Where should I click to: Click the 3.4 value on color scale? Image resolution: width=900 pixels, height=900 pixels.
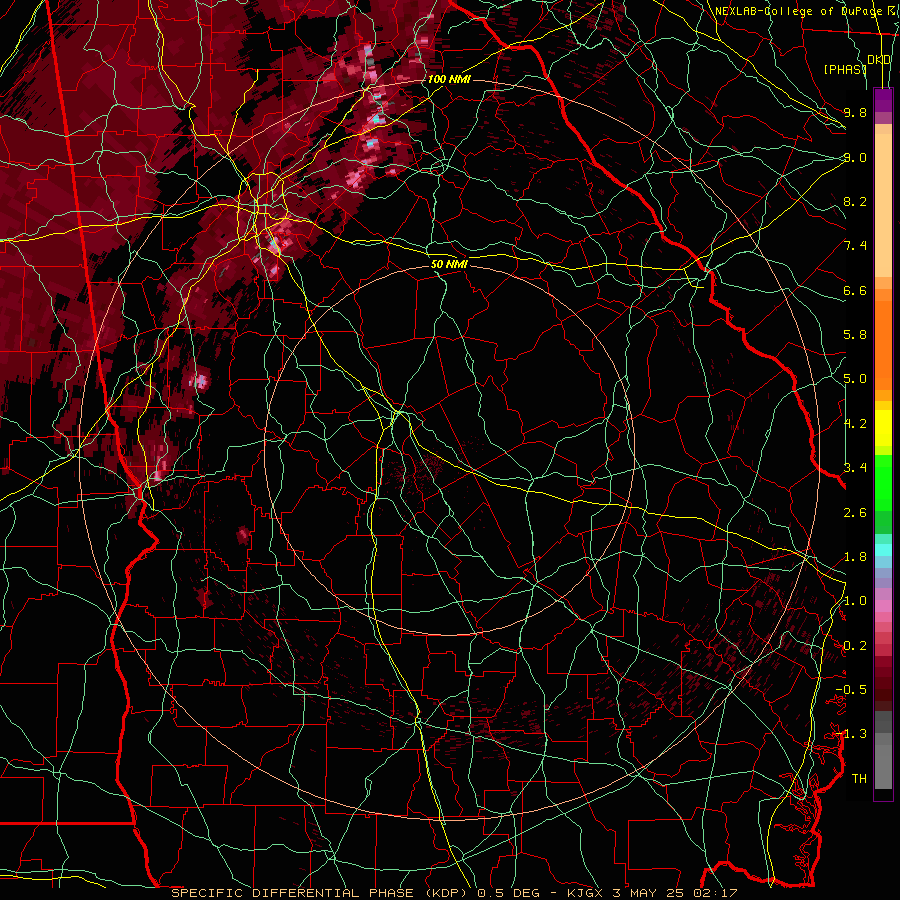point(855,468)
